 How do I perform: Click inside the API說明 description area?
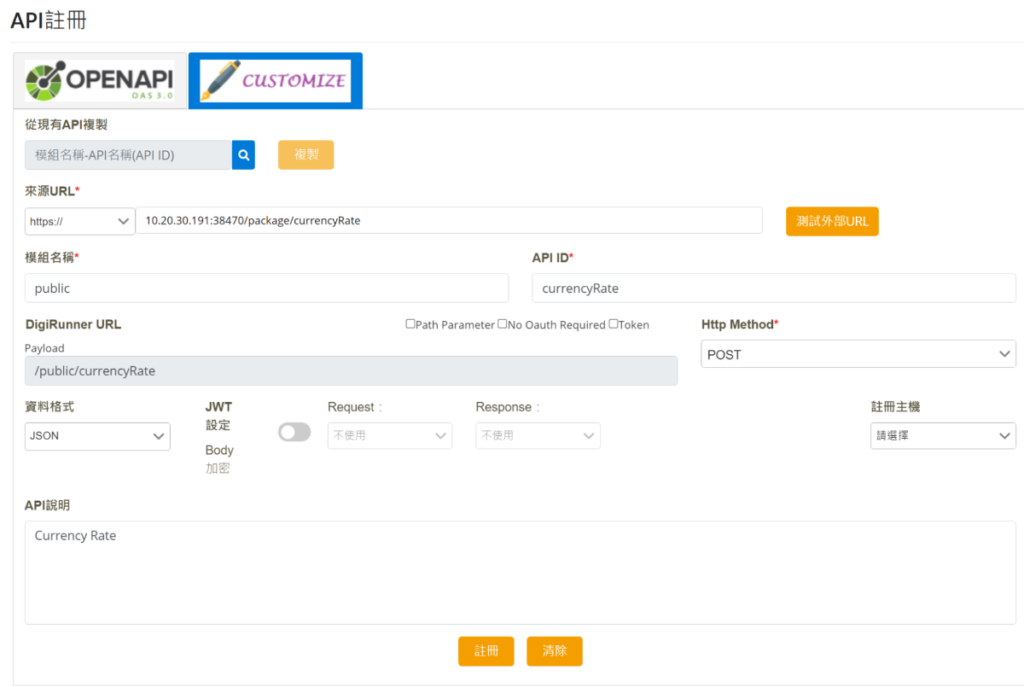pos(512,570)
